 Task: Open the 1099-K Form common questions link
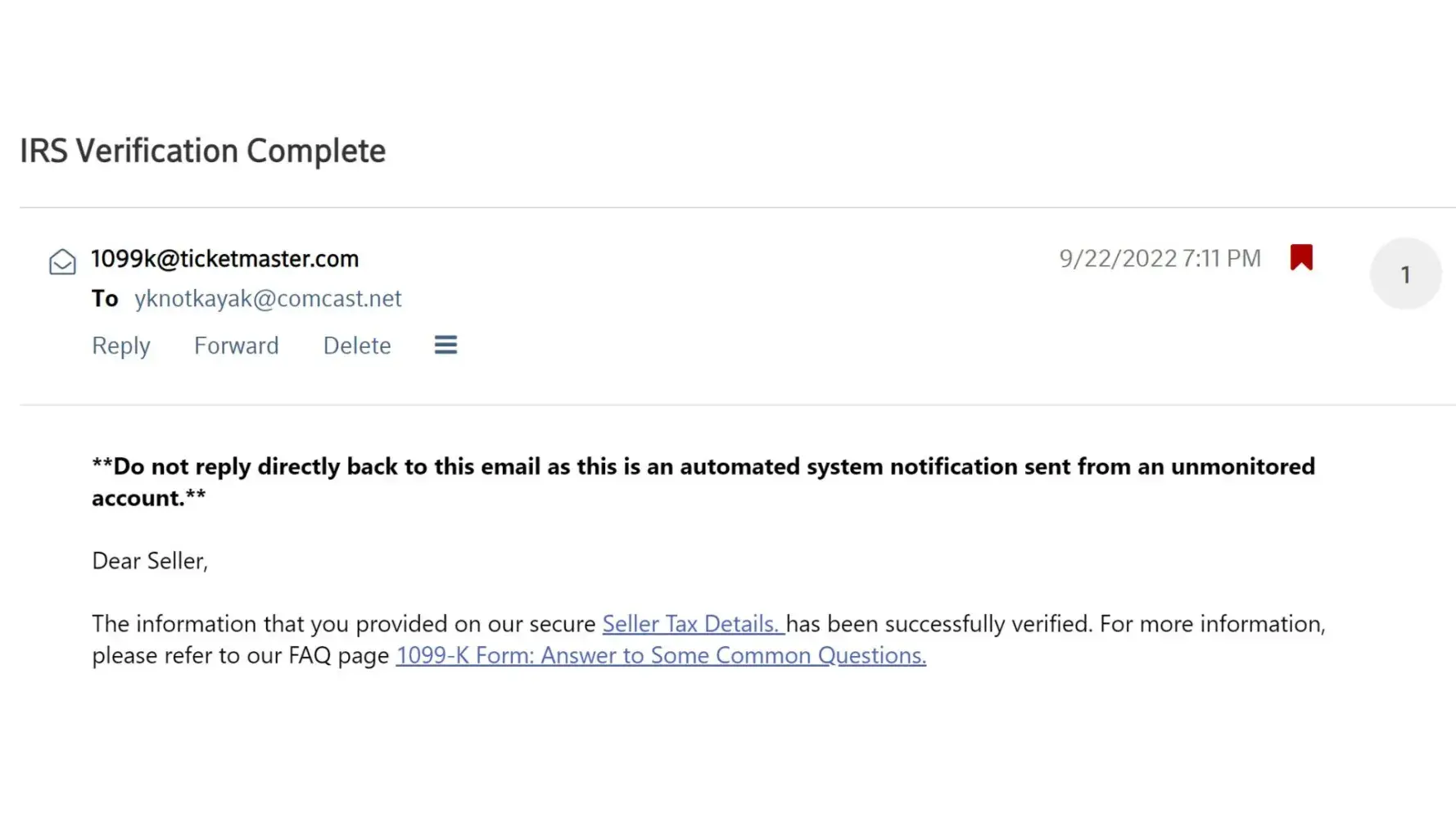pyautogui.click(x=661, y=656)
